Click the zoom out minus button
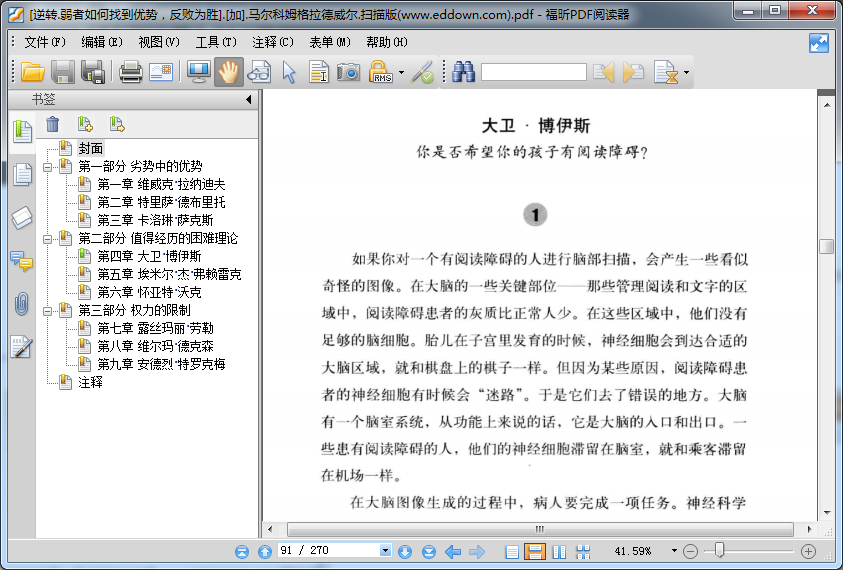Viewport: 843px width, 570px height. click(x=690, y=551)
